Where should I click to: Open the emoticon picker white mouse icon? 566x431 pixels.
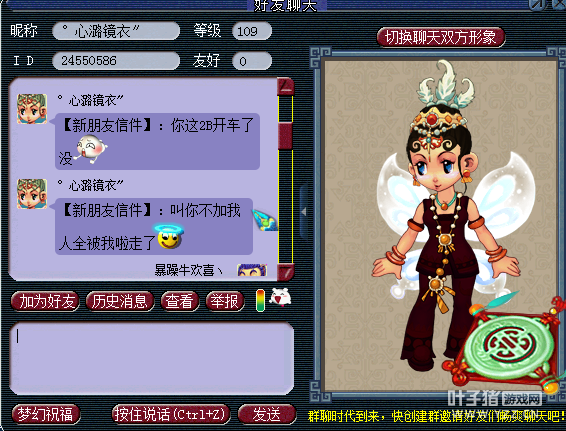point(281,298)
